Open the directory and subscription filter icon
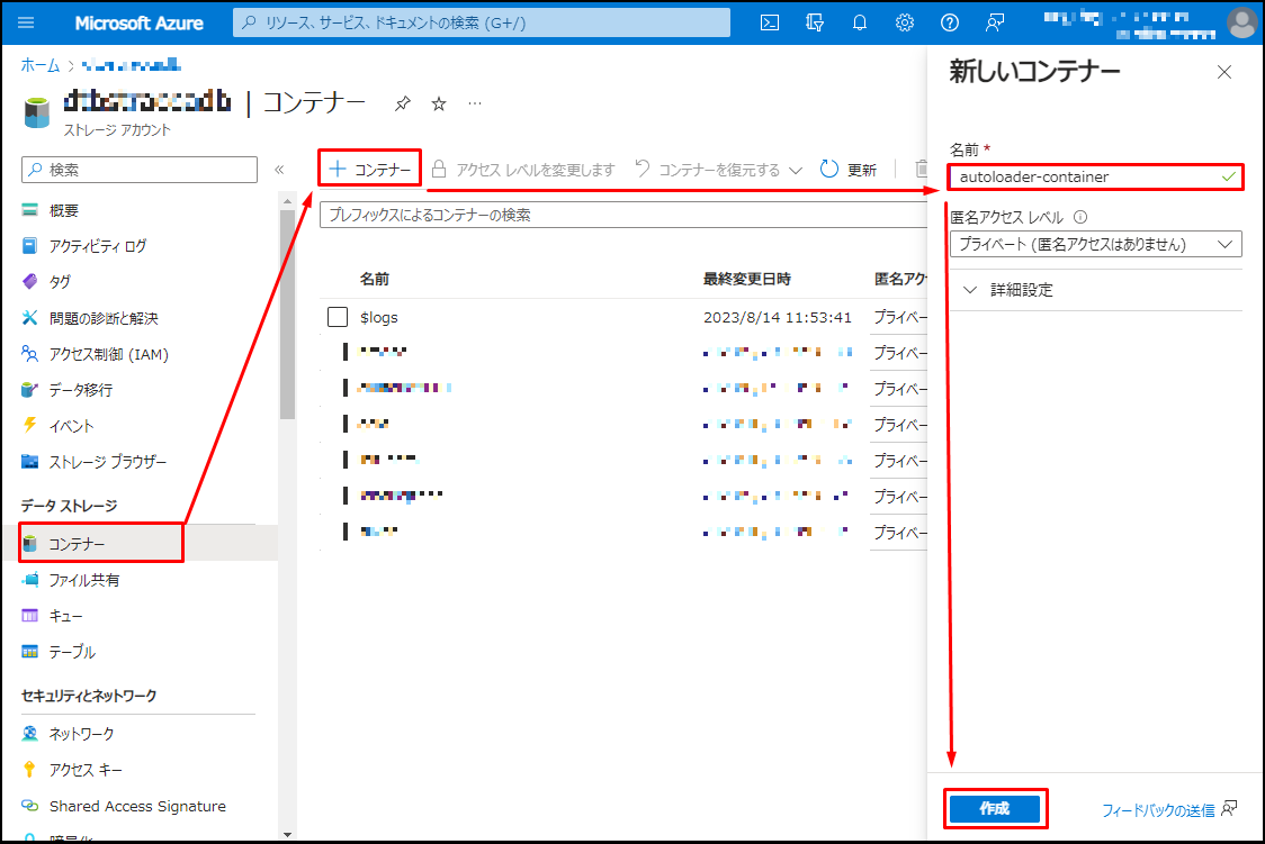 pos(814,22)
